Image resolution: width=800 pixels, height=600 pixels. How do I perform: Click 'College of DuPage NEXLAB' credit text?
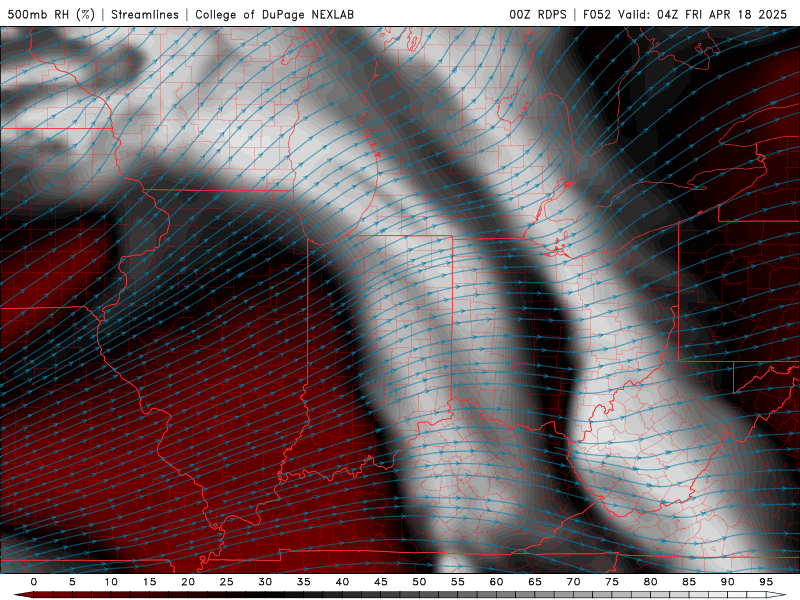[274, 14]
